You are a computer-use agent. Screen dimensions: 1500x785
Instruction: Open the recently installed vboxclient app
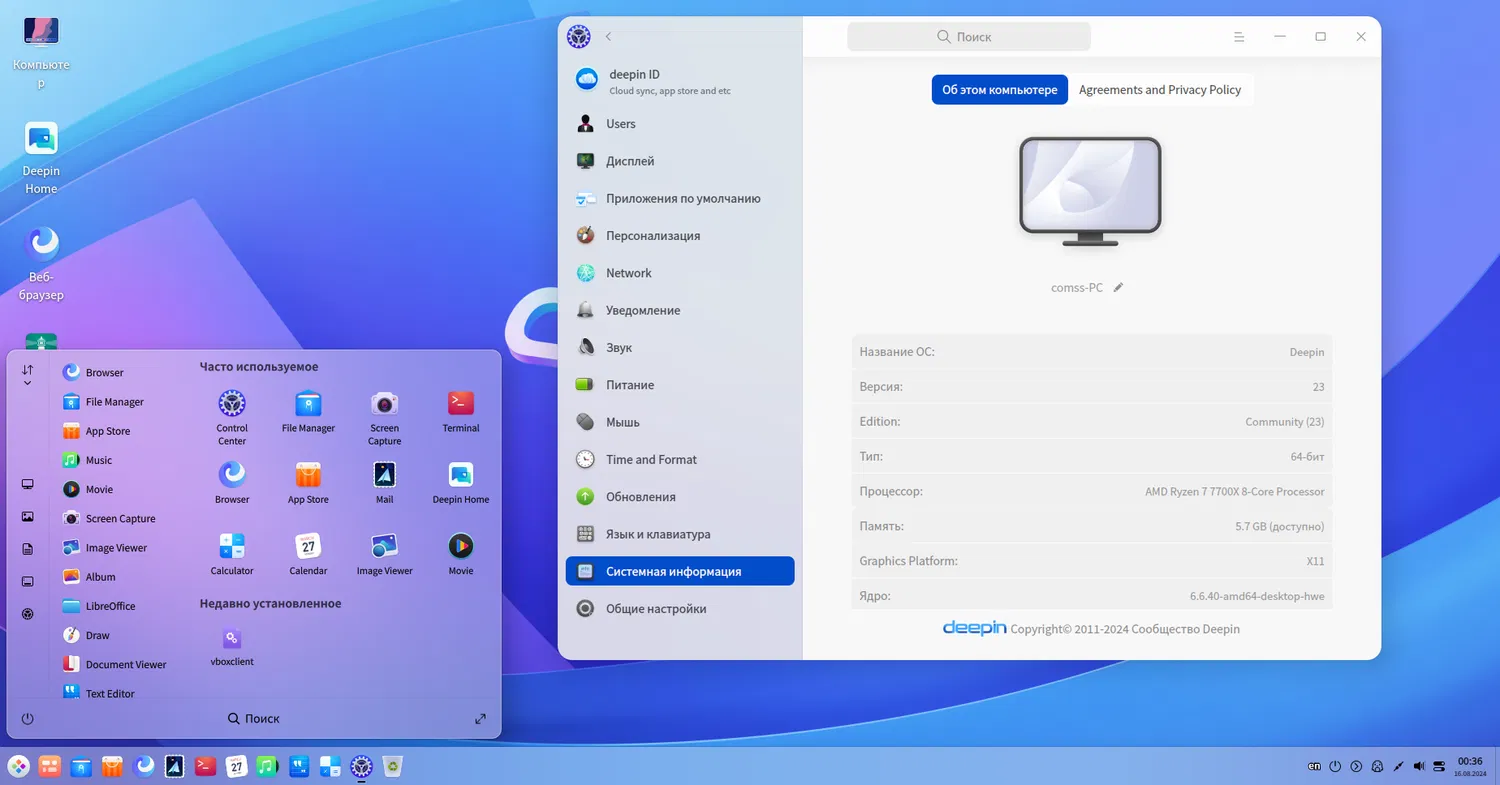click(x=232, y=639)
